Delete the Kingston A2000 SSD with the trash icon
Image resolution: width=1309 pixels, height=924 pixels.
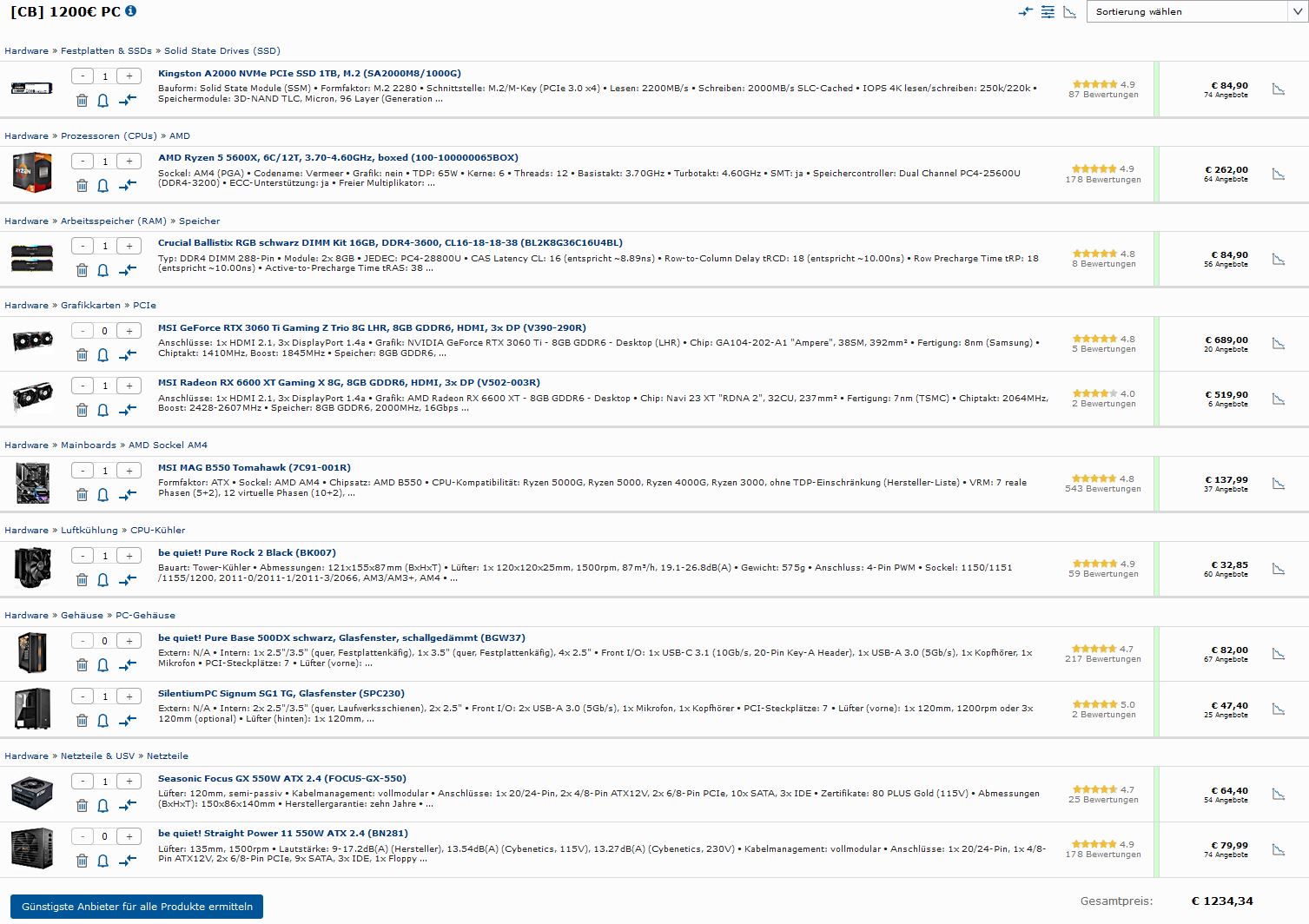coord(82,101)
